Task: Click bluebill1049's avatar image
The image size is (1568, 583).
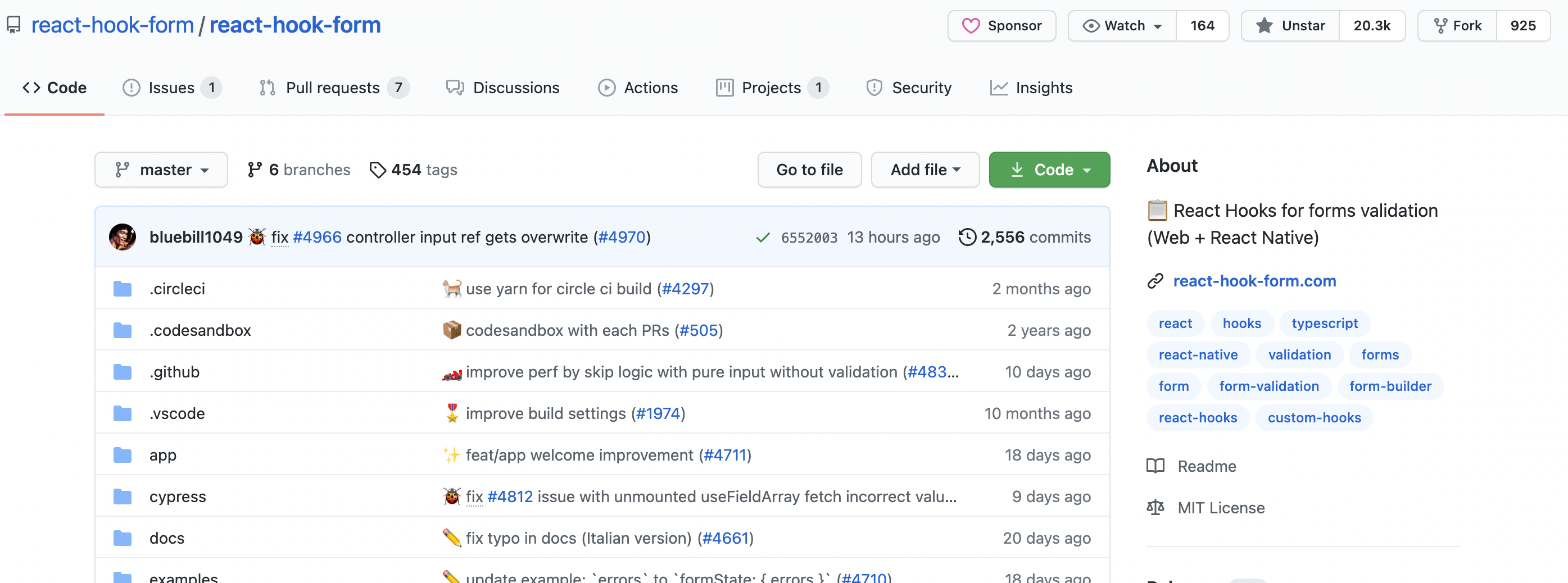Action: tap(123, 236)
